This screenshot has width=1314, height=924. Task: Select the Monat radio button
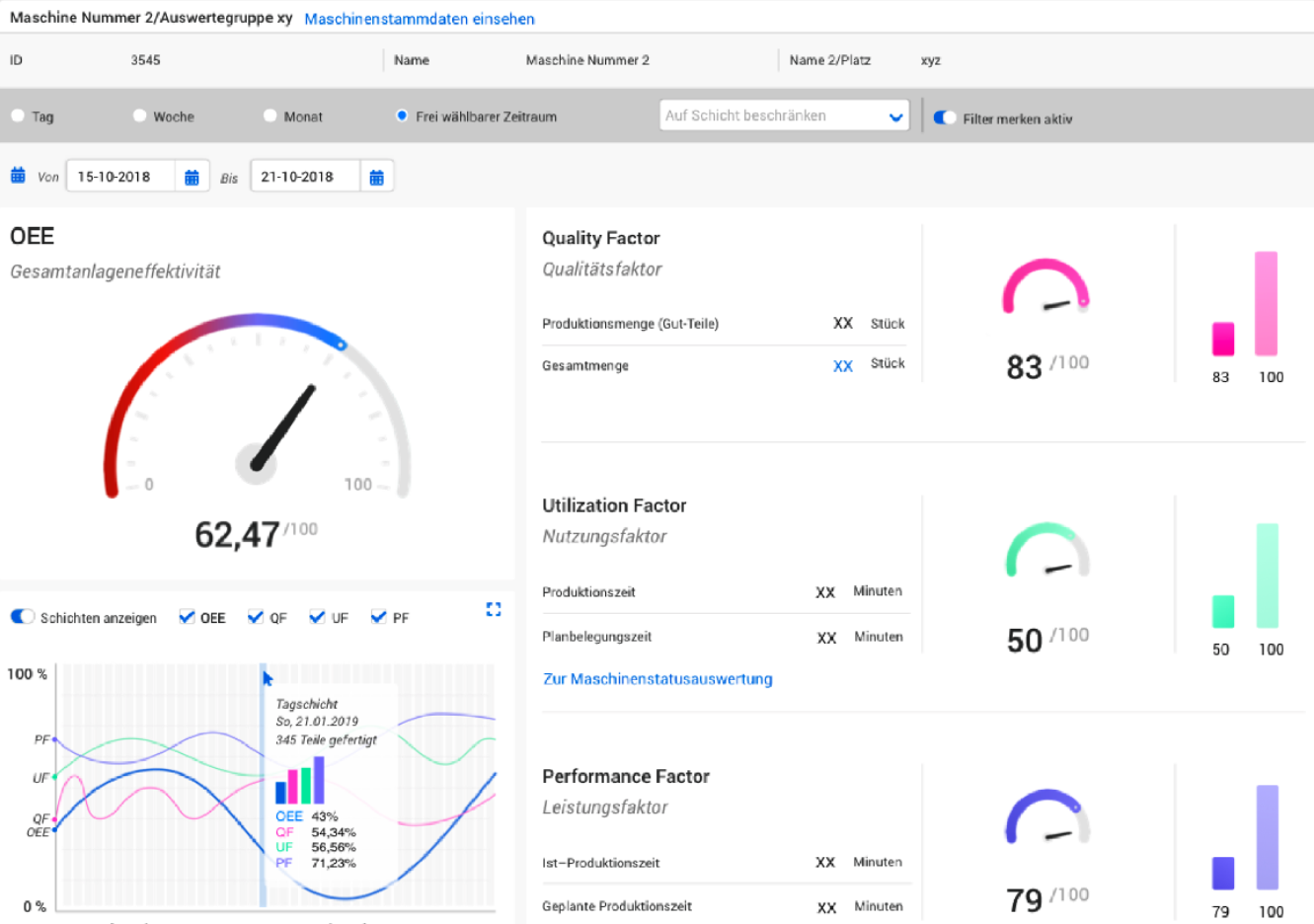pos(270,115)
